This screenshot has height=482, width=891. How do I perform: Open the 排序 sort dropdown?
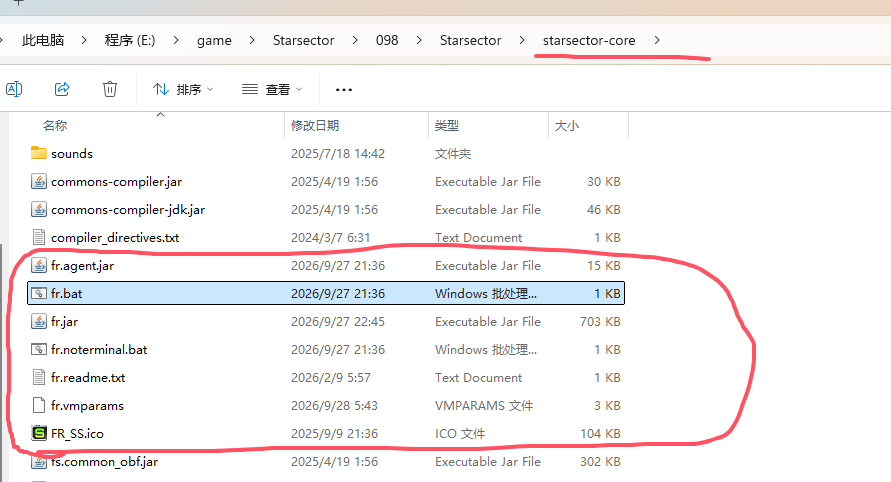(183, 89)
